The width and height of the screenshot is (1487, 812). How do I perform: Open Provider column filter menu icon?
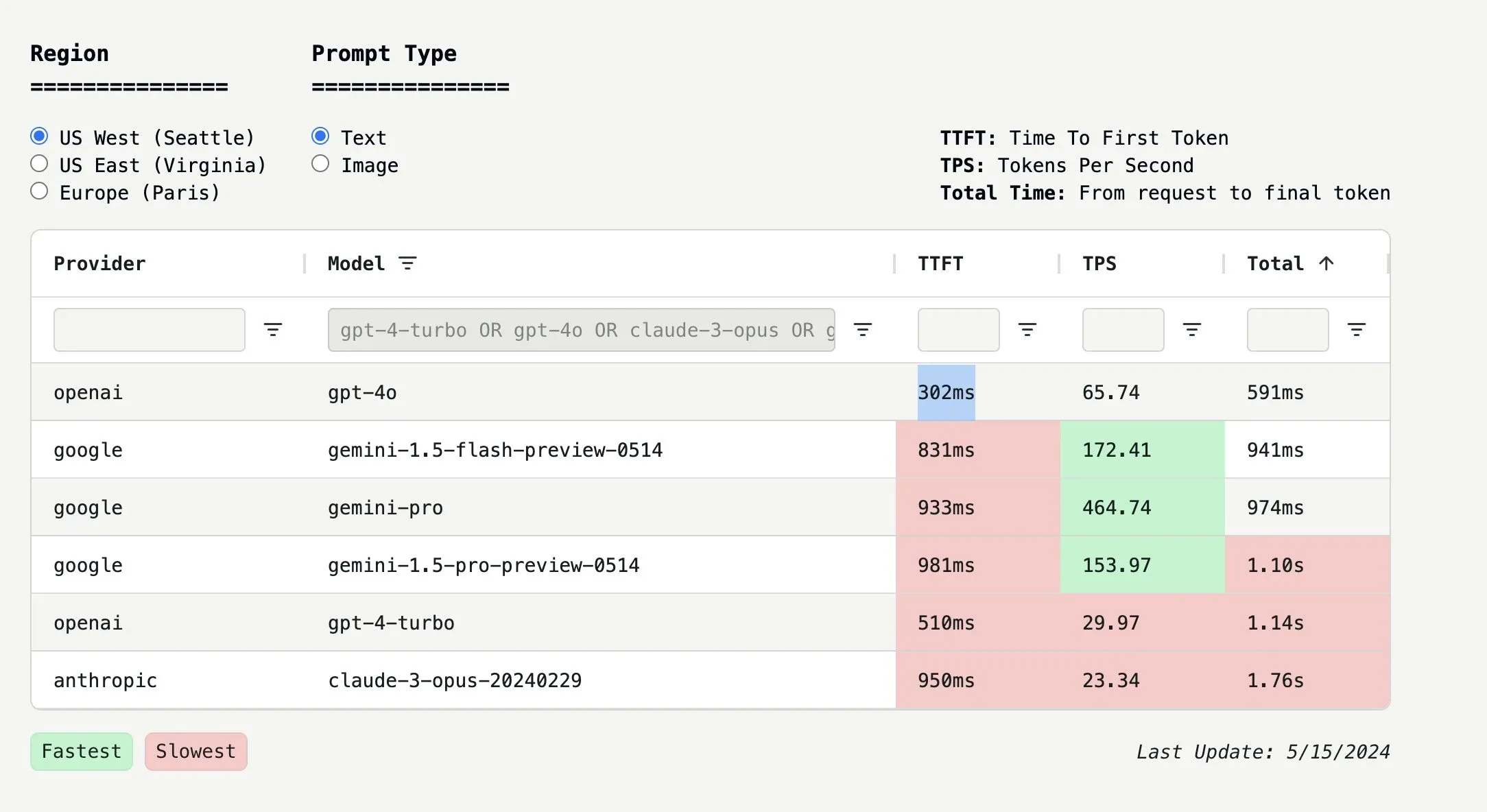click(273, 330)
